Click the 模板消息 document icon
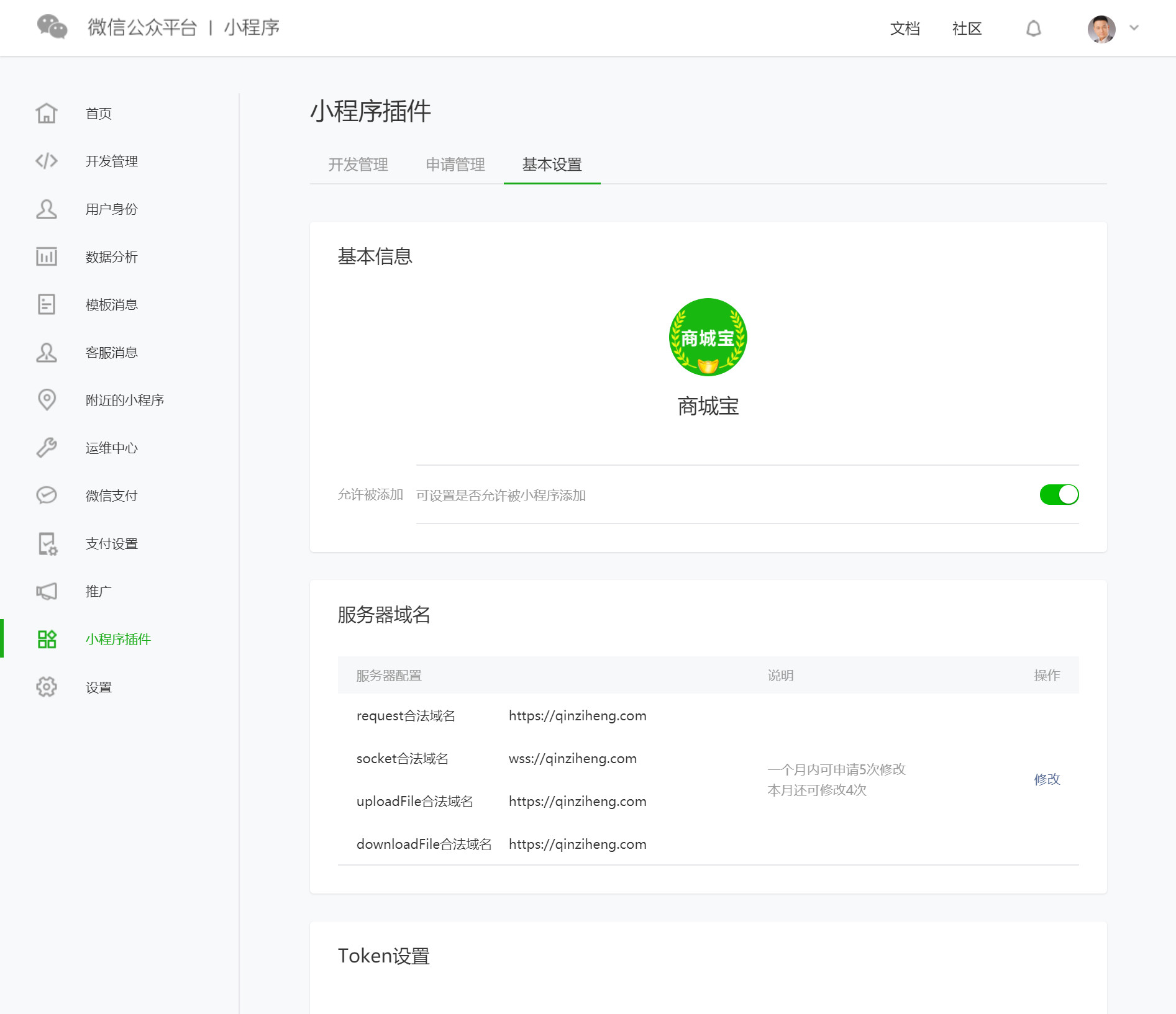 point(47,304)
